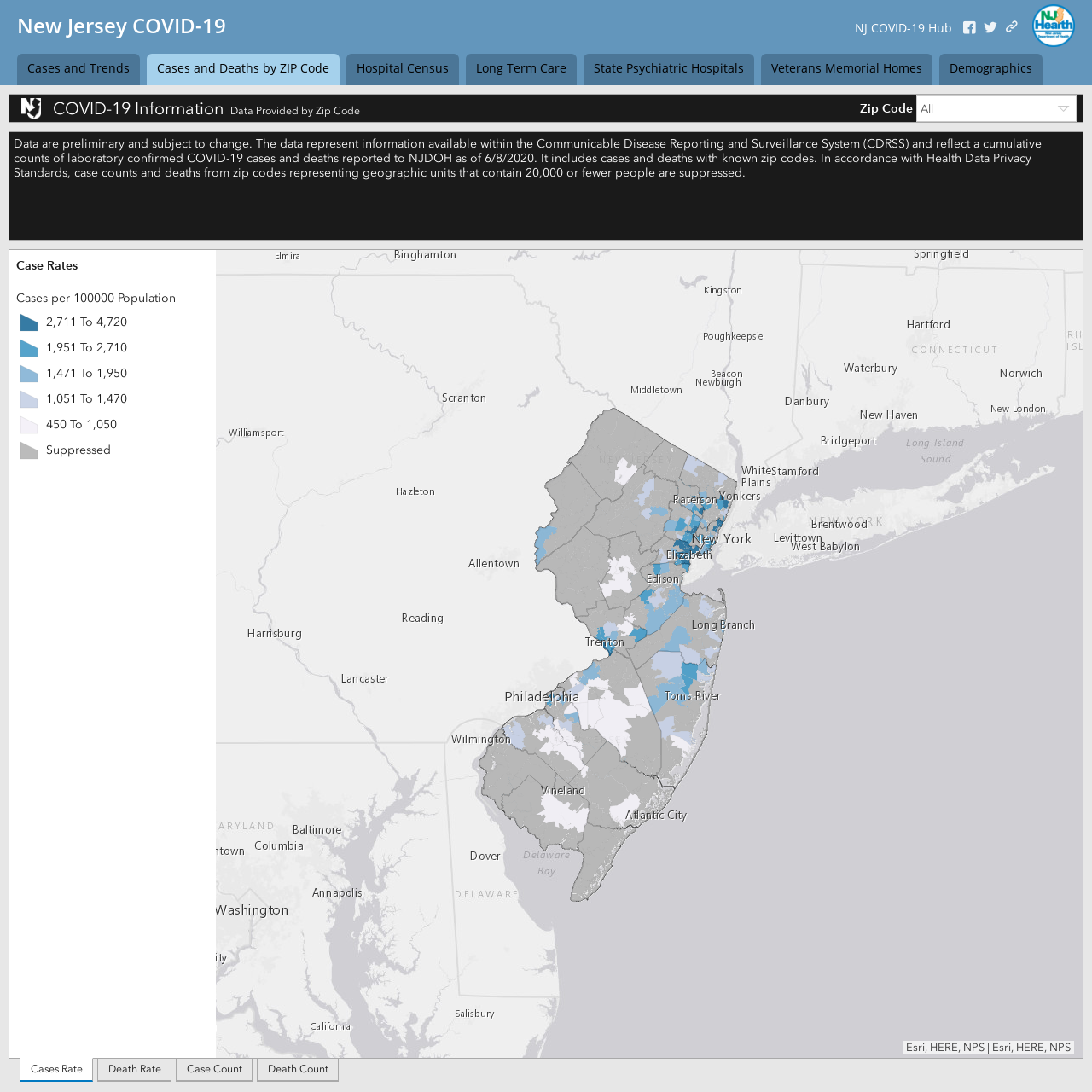Image resolution: width=1092 pixels, height=1092 pixels.
Task: Switch to the Demographics tab
Action: click(990, 69)
